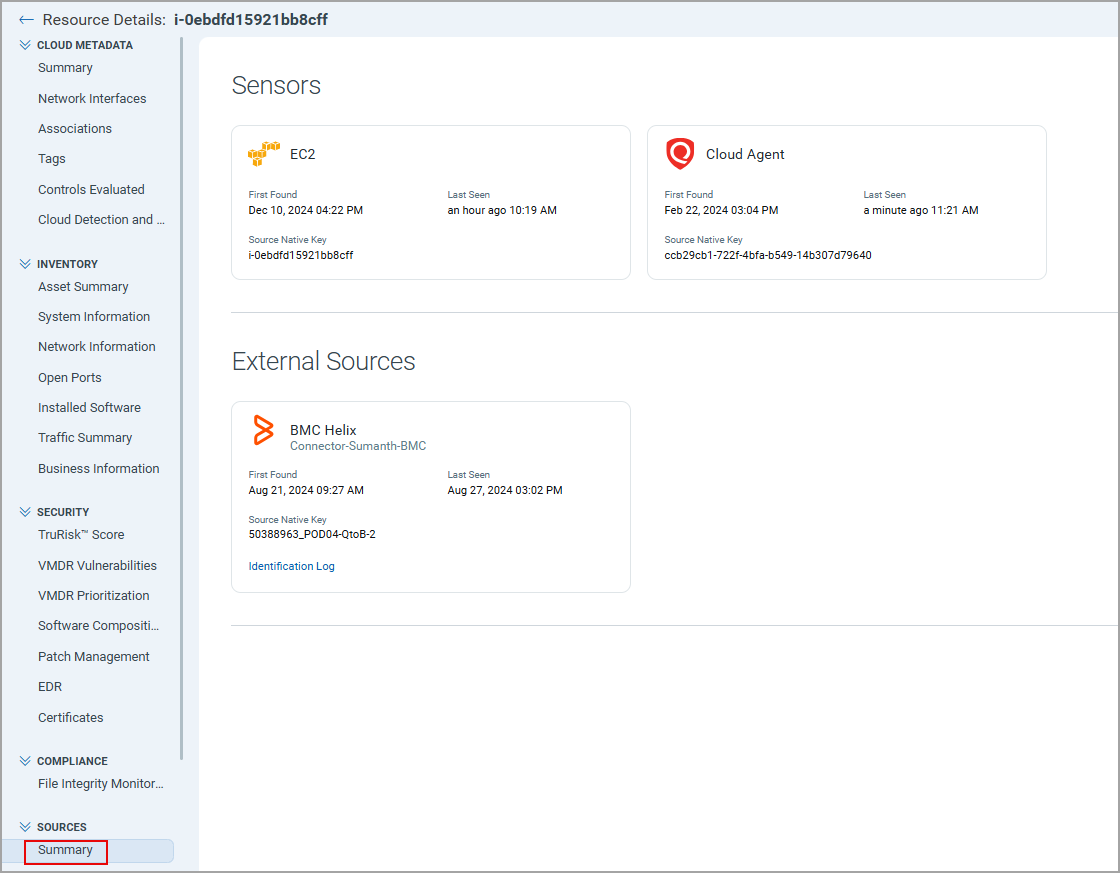Open VMDR Prioritization
Screen dimensions: 1120x873
tap(94, 595)
